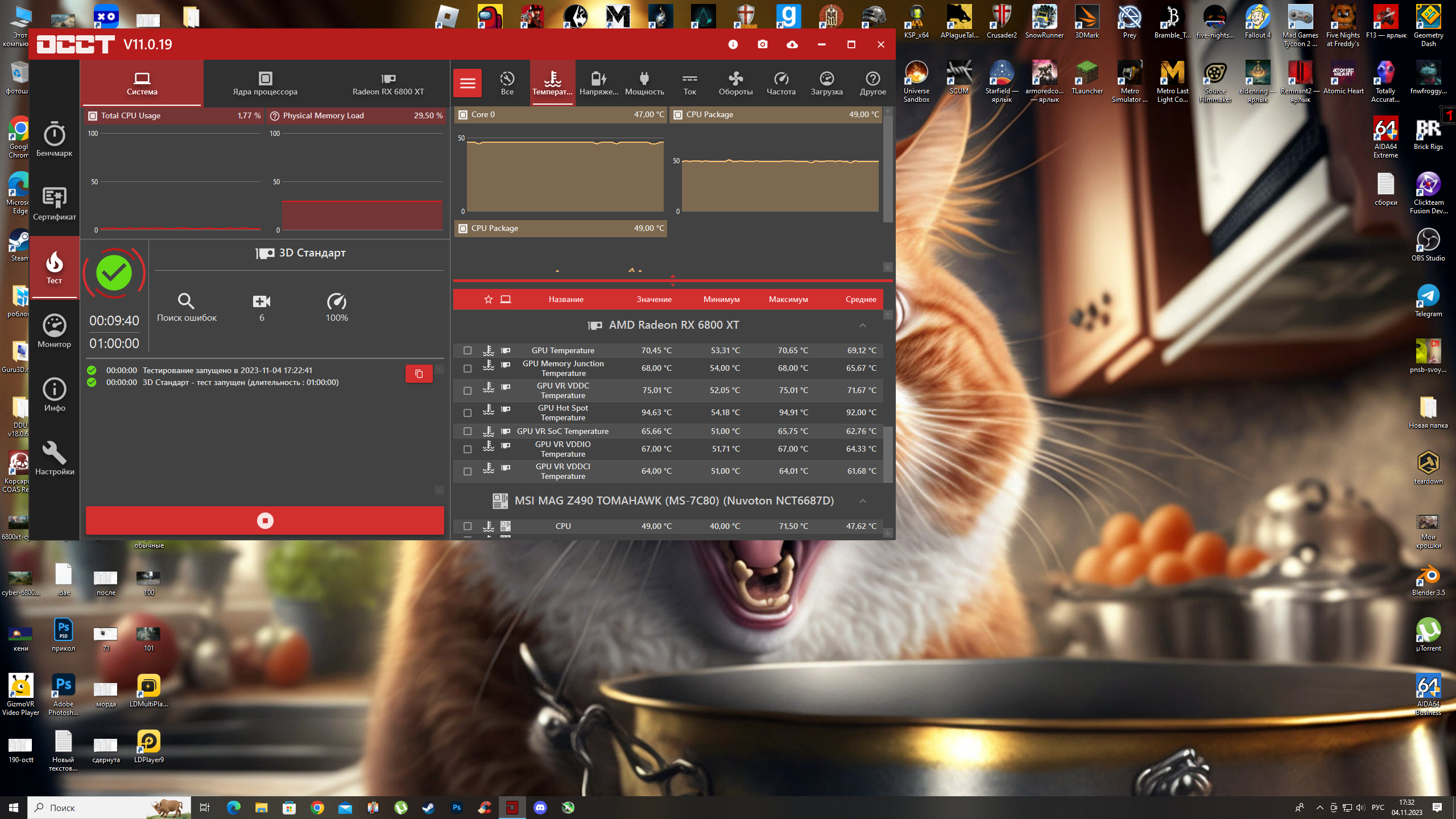Image resolution: width=1456 pixels, height=819 pixels.
Task: Click the screenshot camera icon in title bar
Action: pyautogui.click(x=763, y=44)
